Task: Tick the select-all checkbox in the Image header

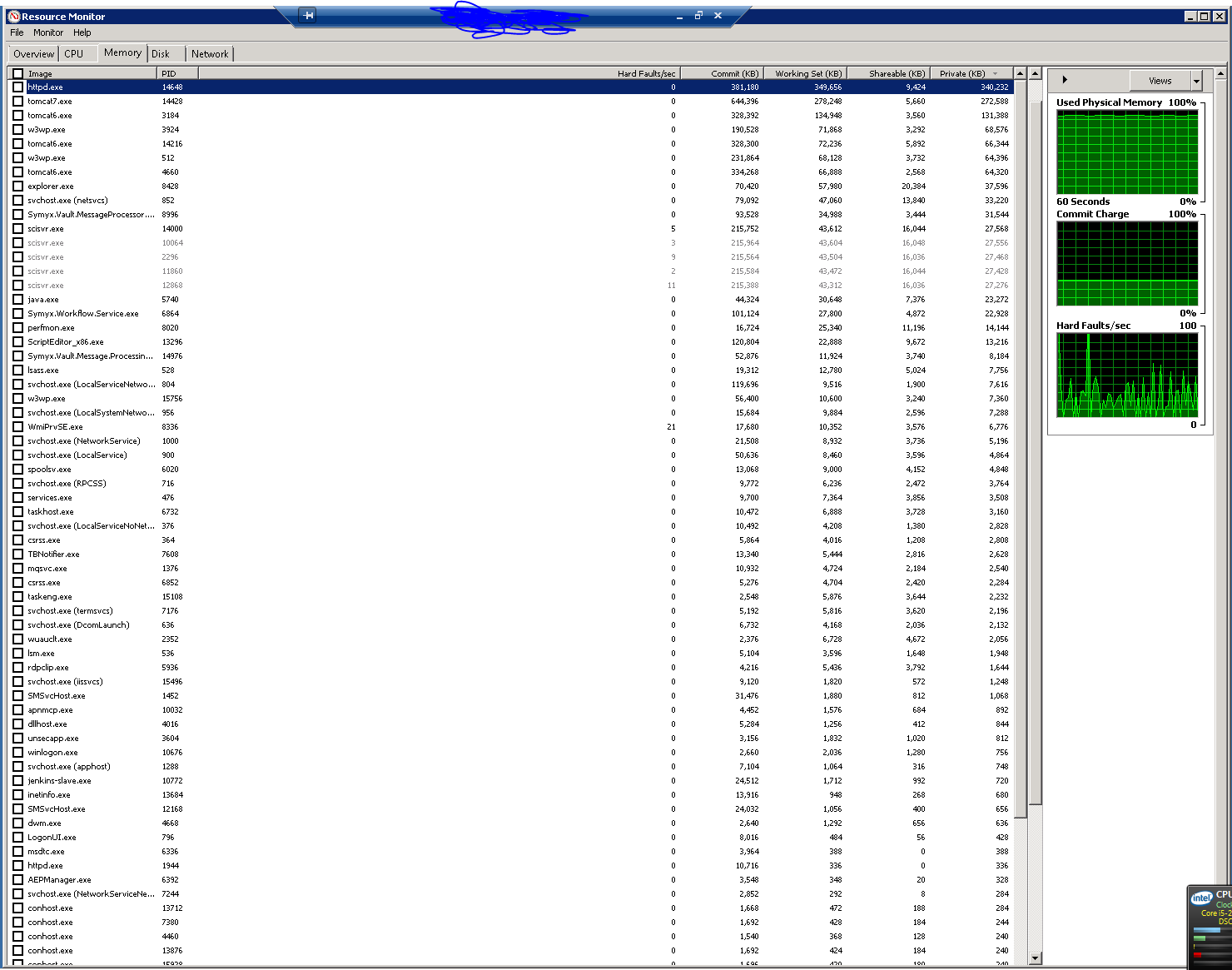Action: tap(18, 73)
